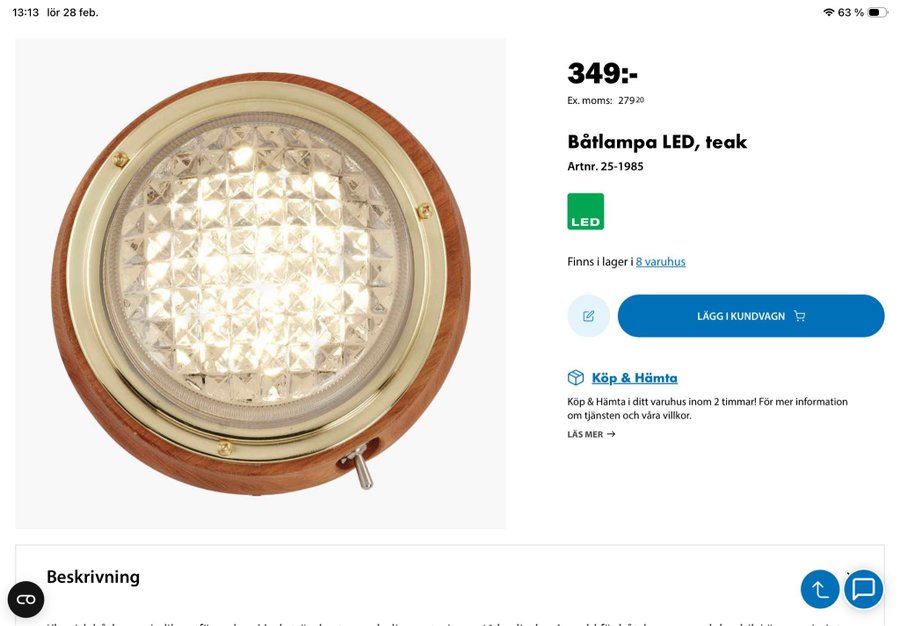Tap the Ex. moms price line

coord(606,100)
